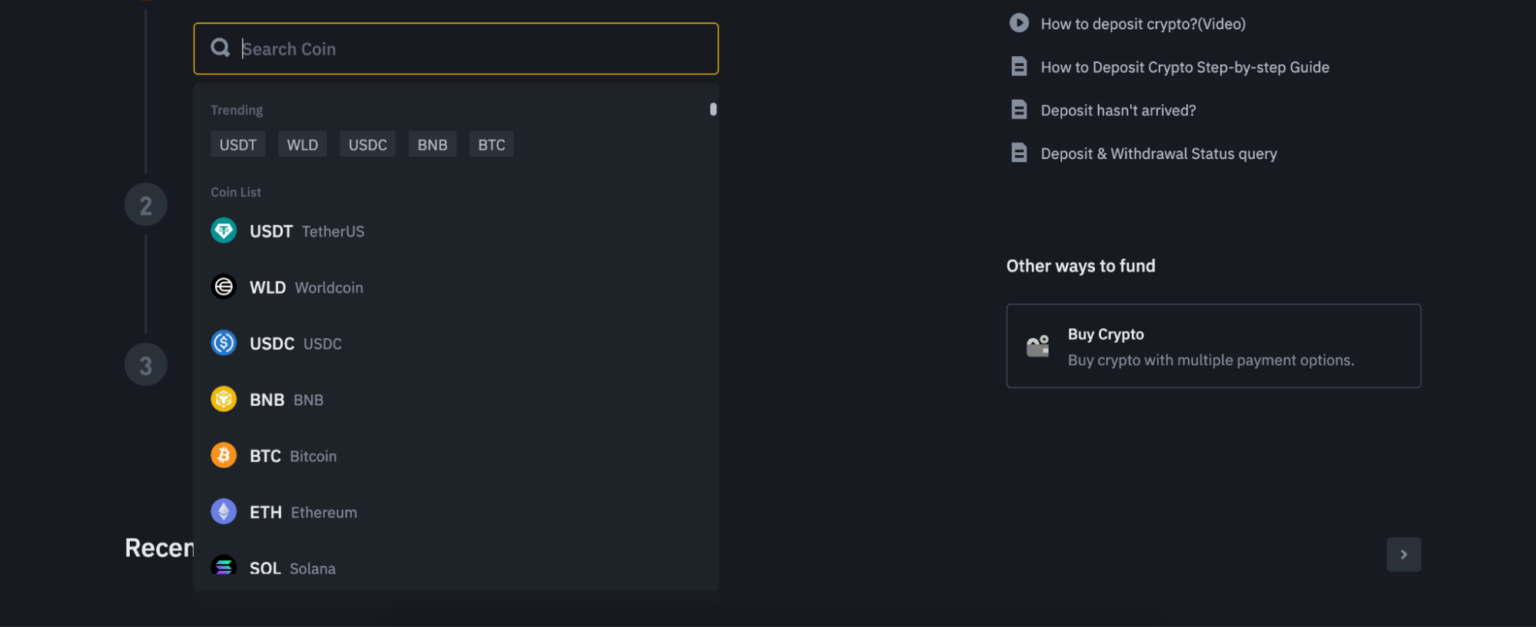This screenshot has width=1536, height=627.
Task: Open the How to Deposit Crypto Step-by-step Guide
Action: click(x=1185, y=66)
